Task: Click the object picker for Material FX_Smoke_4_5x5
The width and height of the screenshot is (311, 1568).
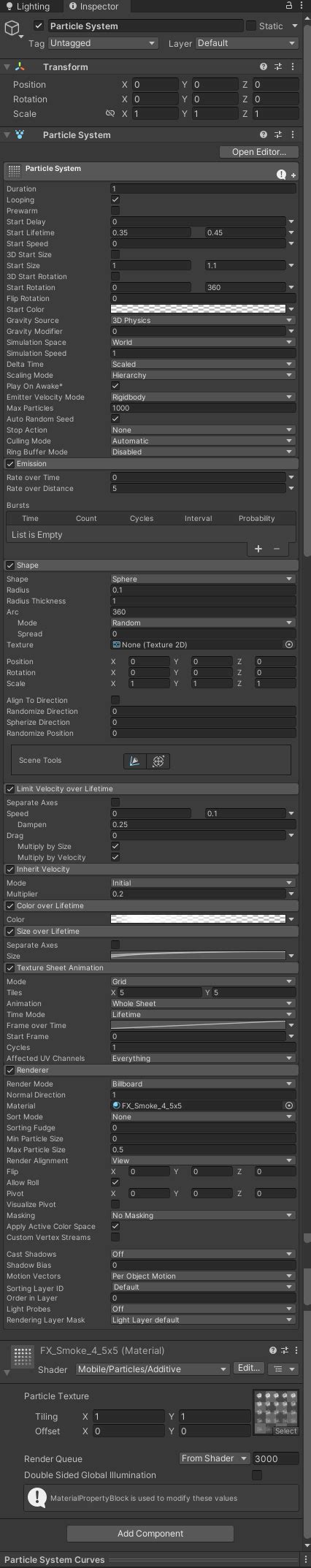Action: 289,1106
